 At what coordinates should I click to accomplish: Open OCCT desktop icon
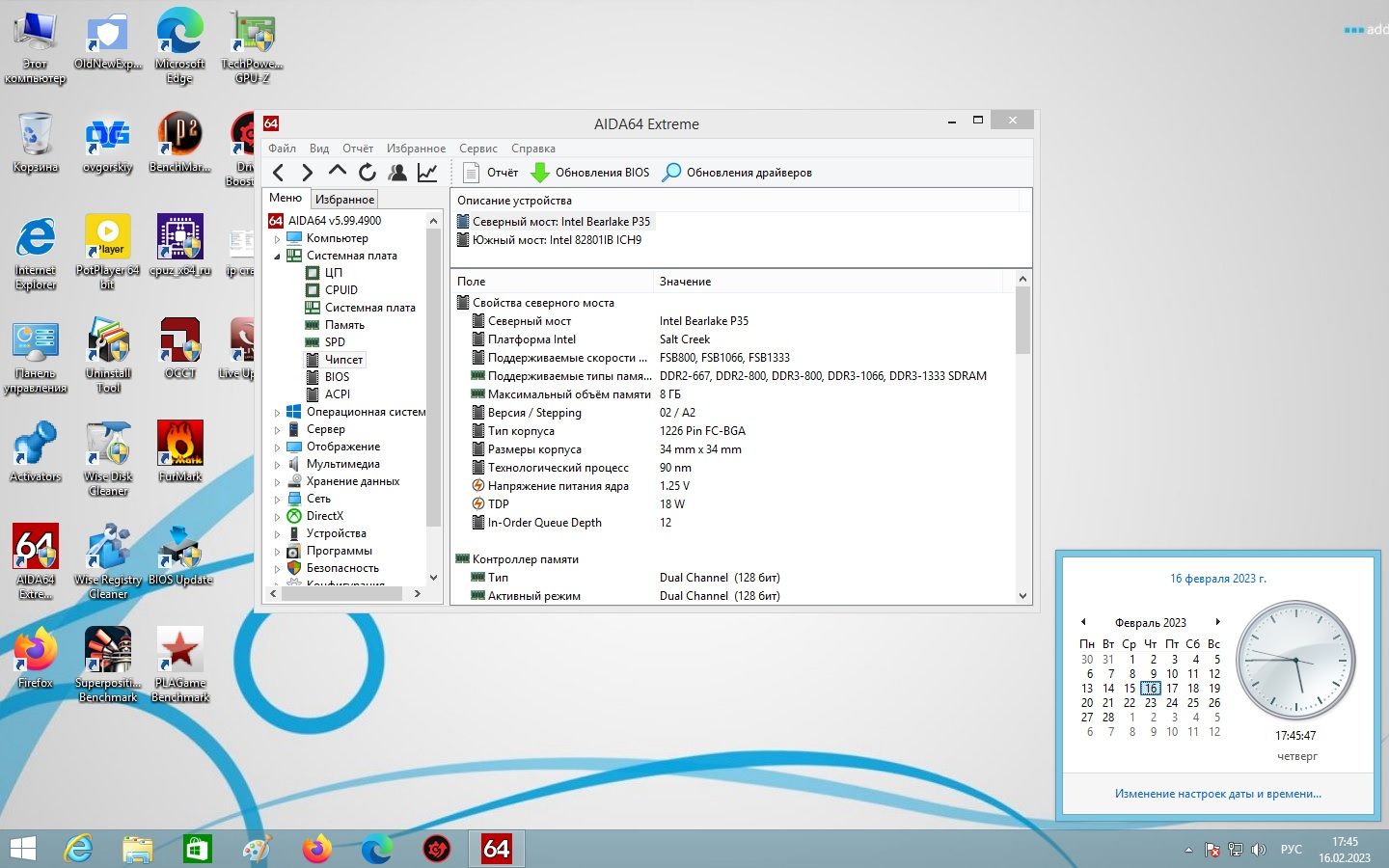click(x=180, y=347)
